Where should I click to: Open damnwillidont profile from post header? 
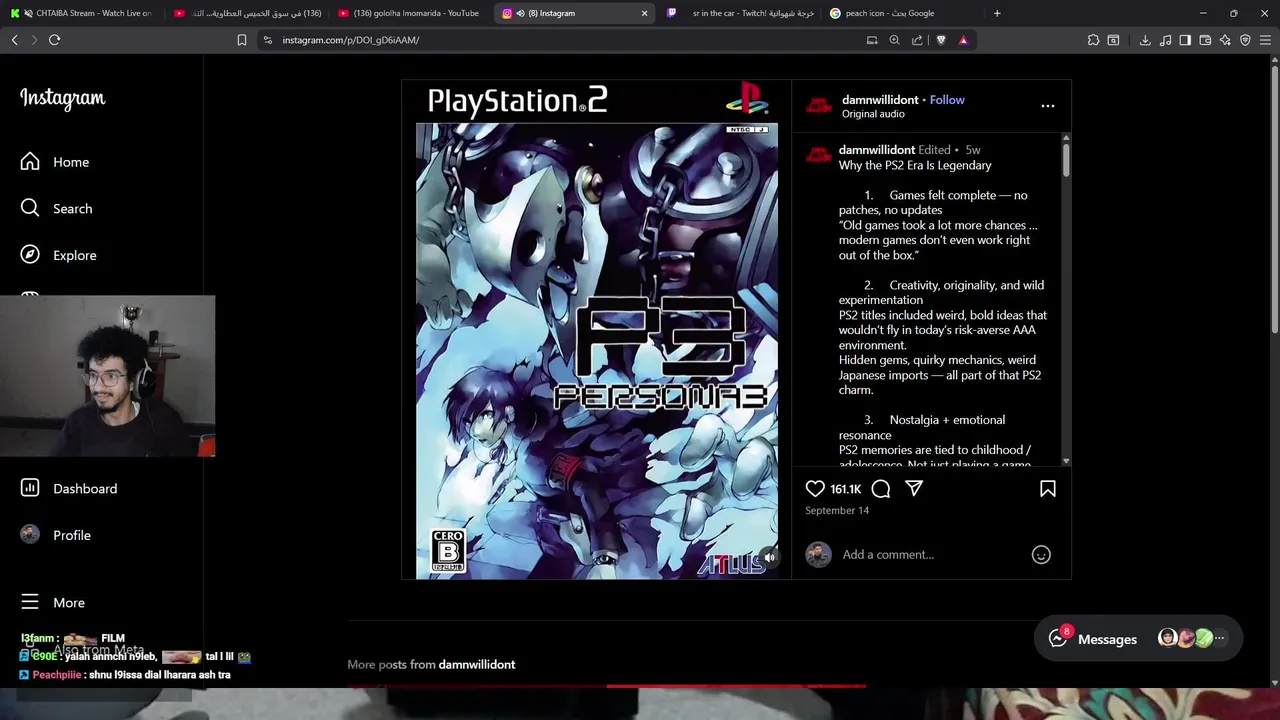click(880, 100)
